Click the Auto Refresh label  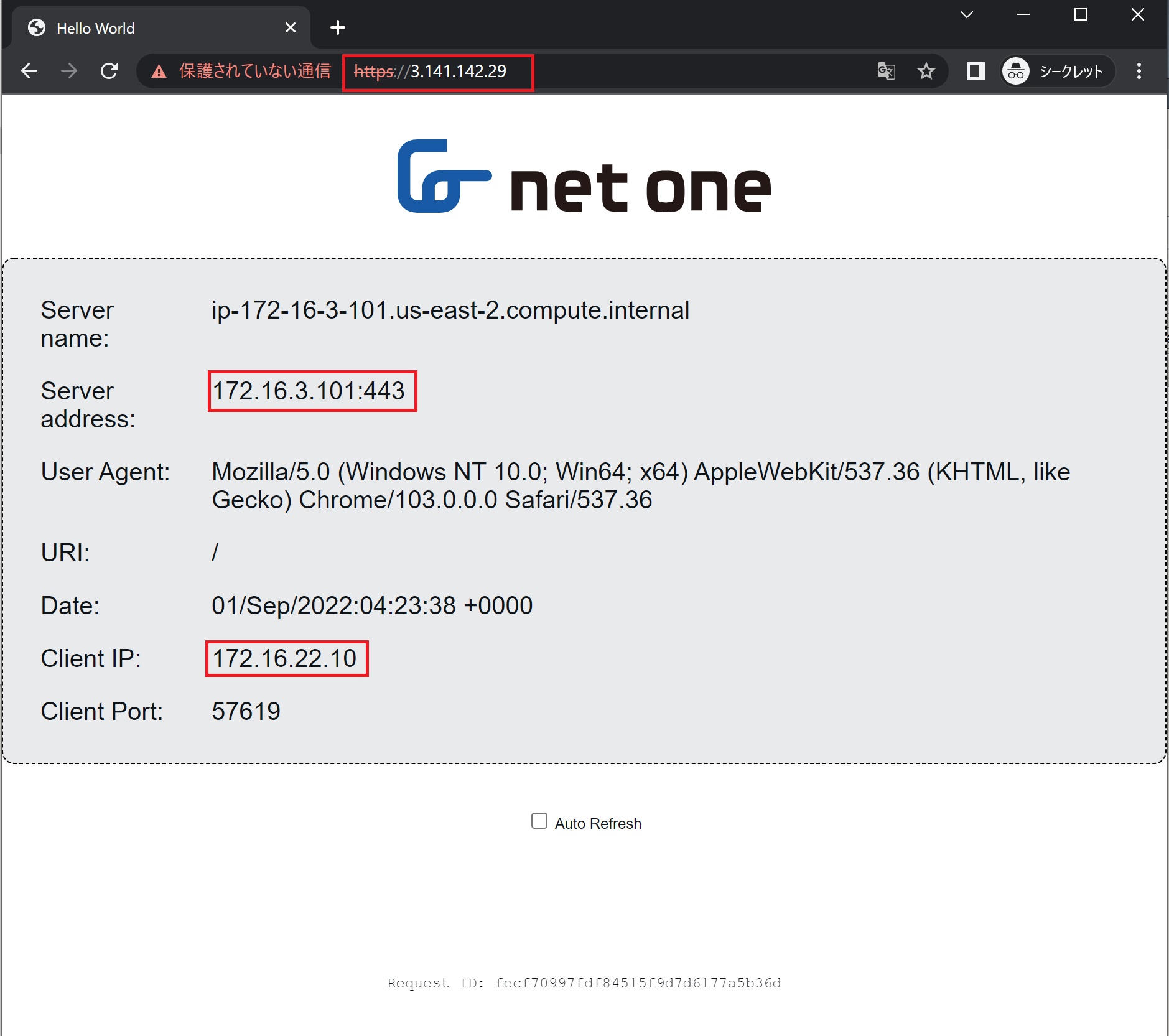tap(598, 823)
